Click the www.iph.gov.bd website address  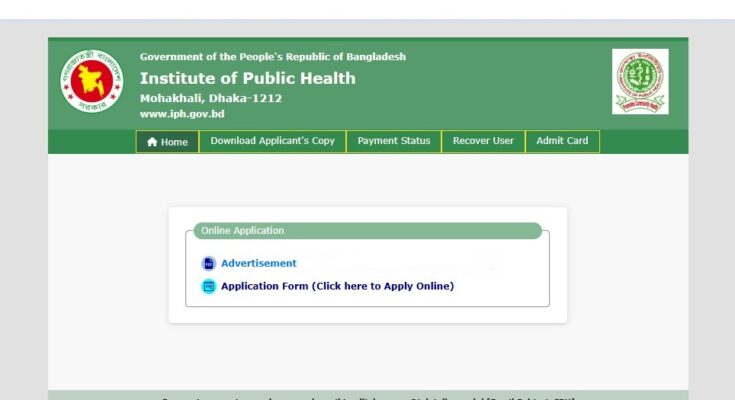[182, 114]
